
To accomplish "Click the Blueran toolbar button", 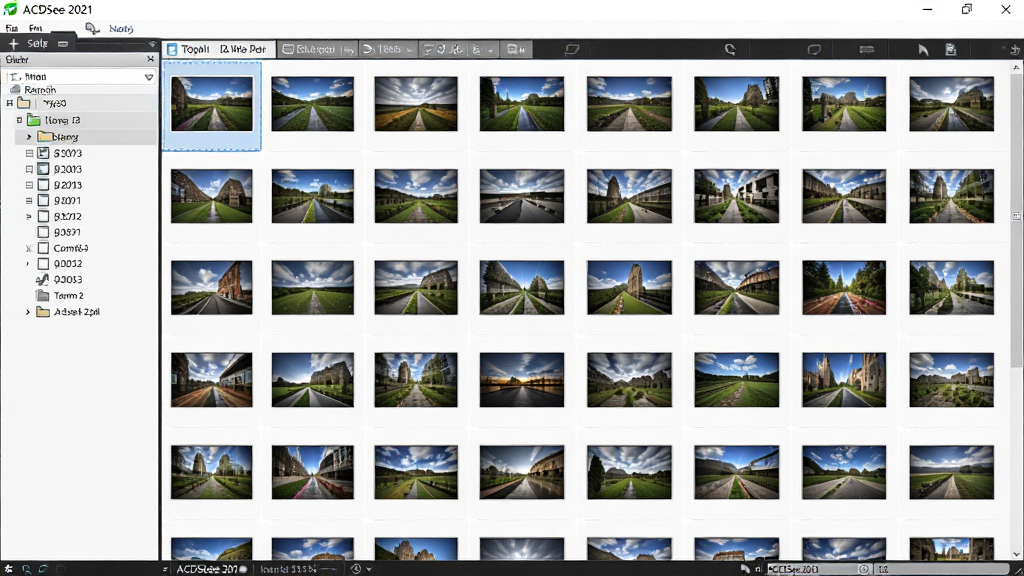I will tap(318, 50).
